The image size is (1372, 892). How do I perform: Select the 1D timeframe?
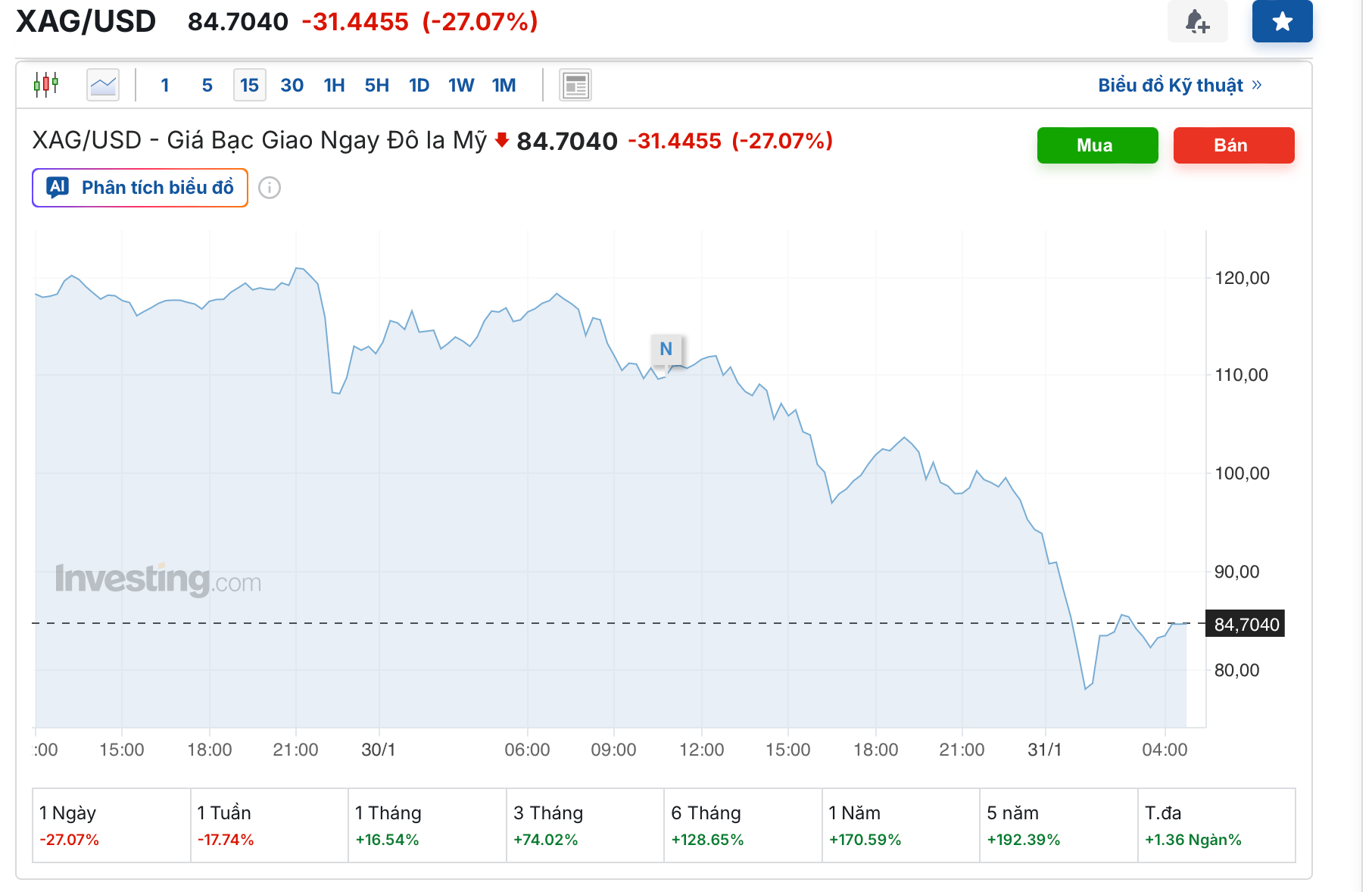419,85
